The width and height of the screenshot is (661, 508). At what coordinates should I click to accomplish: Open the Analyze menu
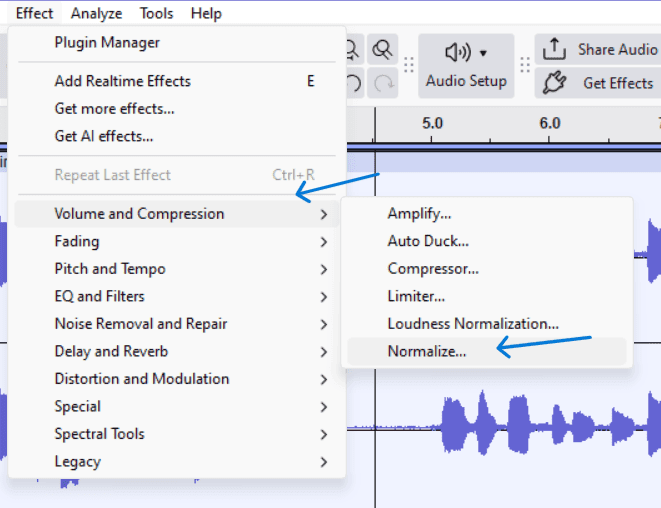point(96,13)
